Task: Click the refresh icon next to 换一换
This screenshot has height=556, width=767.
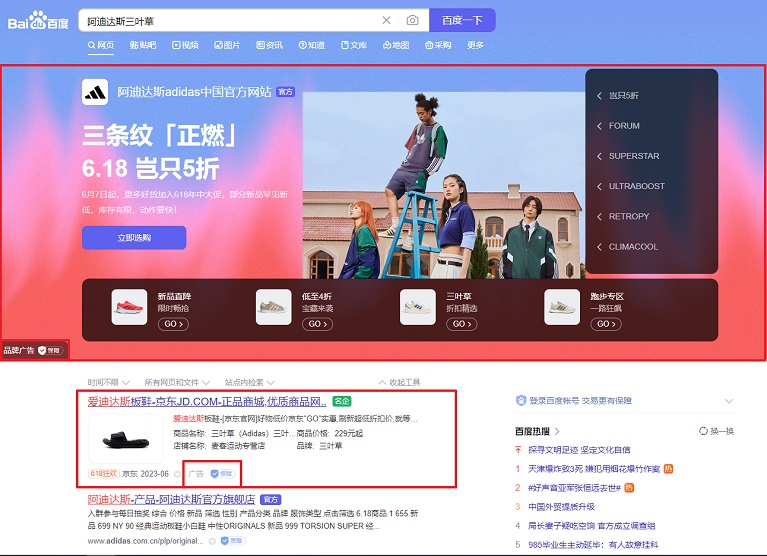Action: (703, 431)
